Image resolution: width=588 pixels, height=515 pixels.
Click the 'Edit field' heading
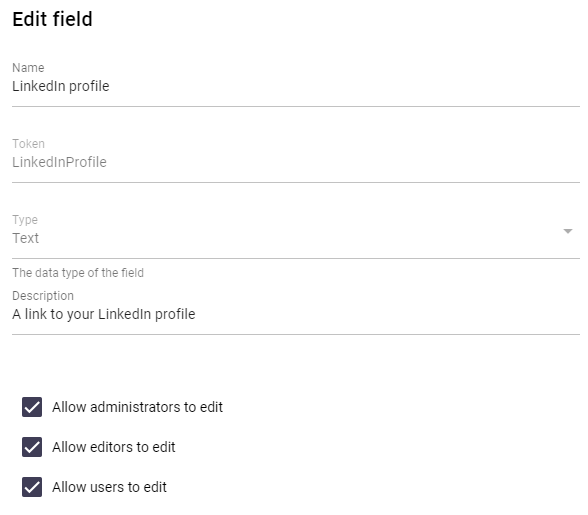point(52,19)
